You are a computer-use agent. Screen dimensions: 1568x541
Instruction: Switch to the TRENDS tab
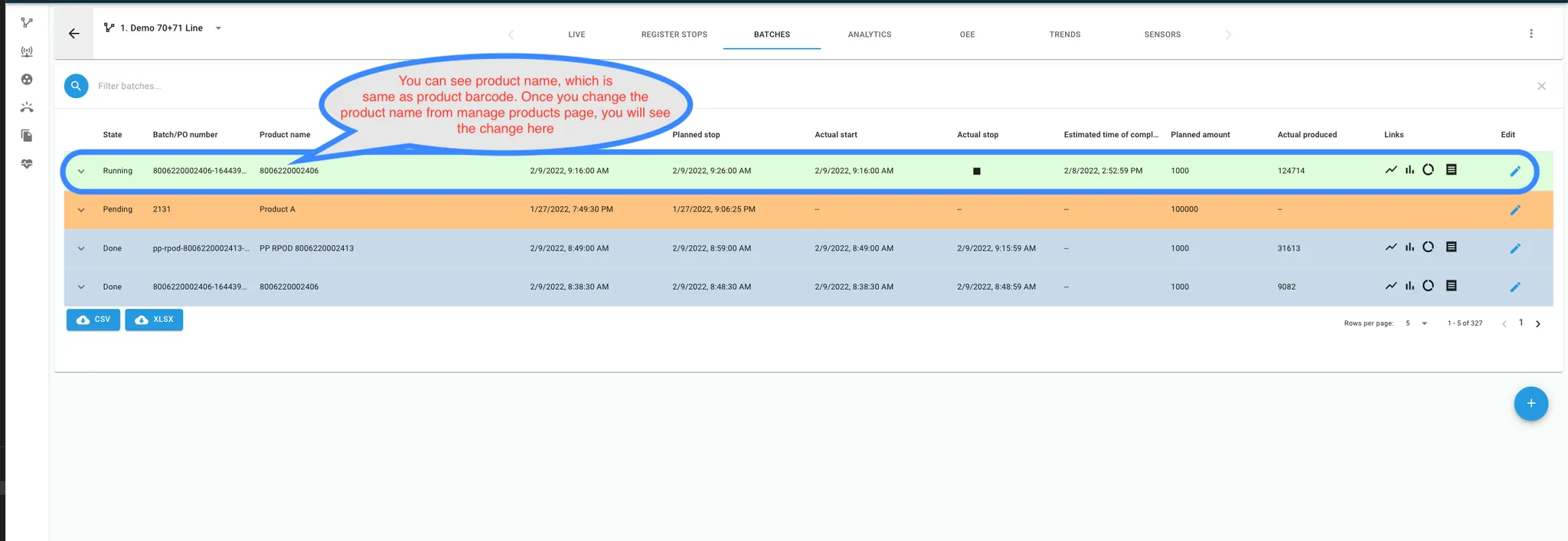(1064, 34)
